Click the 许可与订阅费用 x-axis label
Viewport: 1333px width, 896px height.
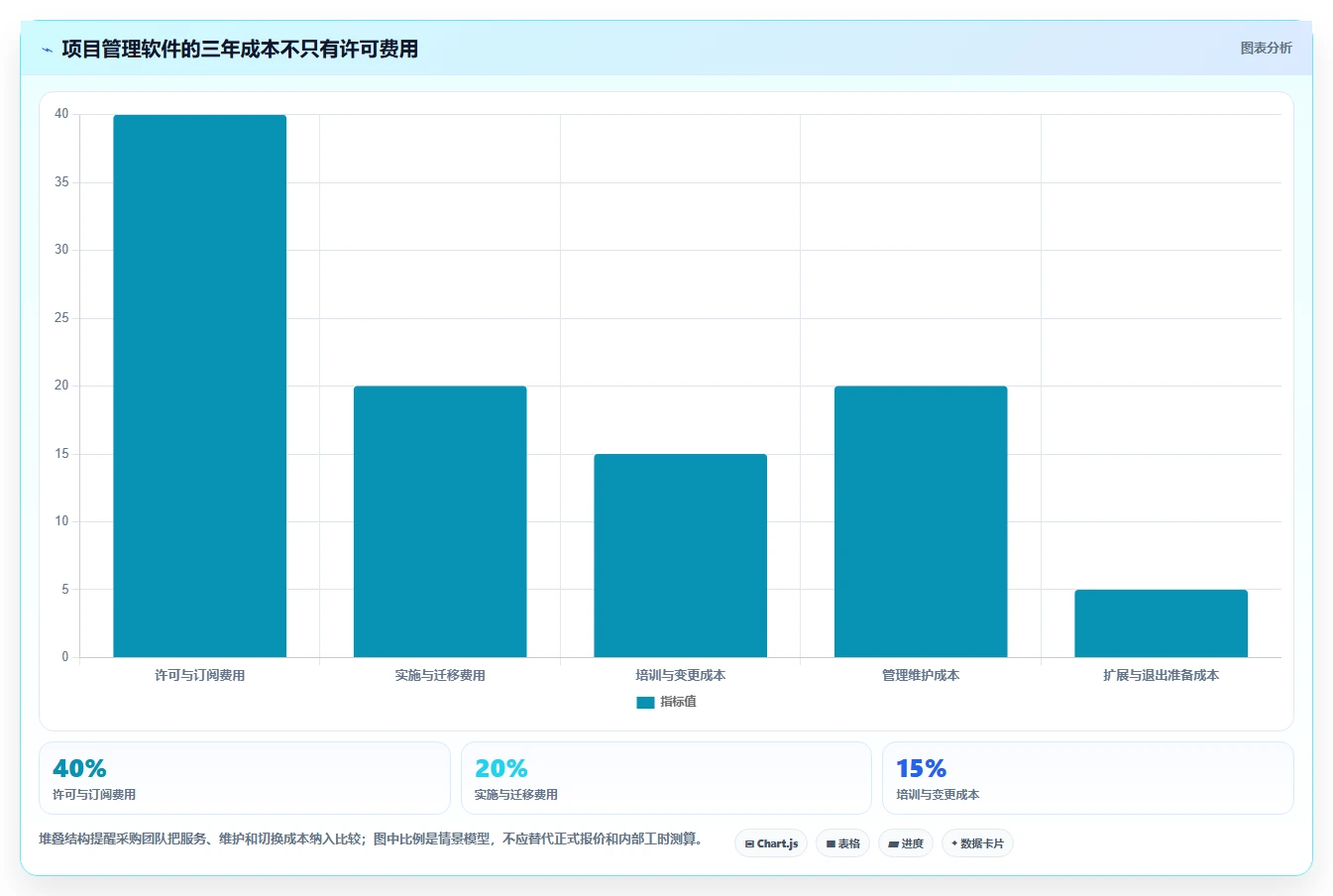pyautogui.click(x=199, y=675)
